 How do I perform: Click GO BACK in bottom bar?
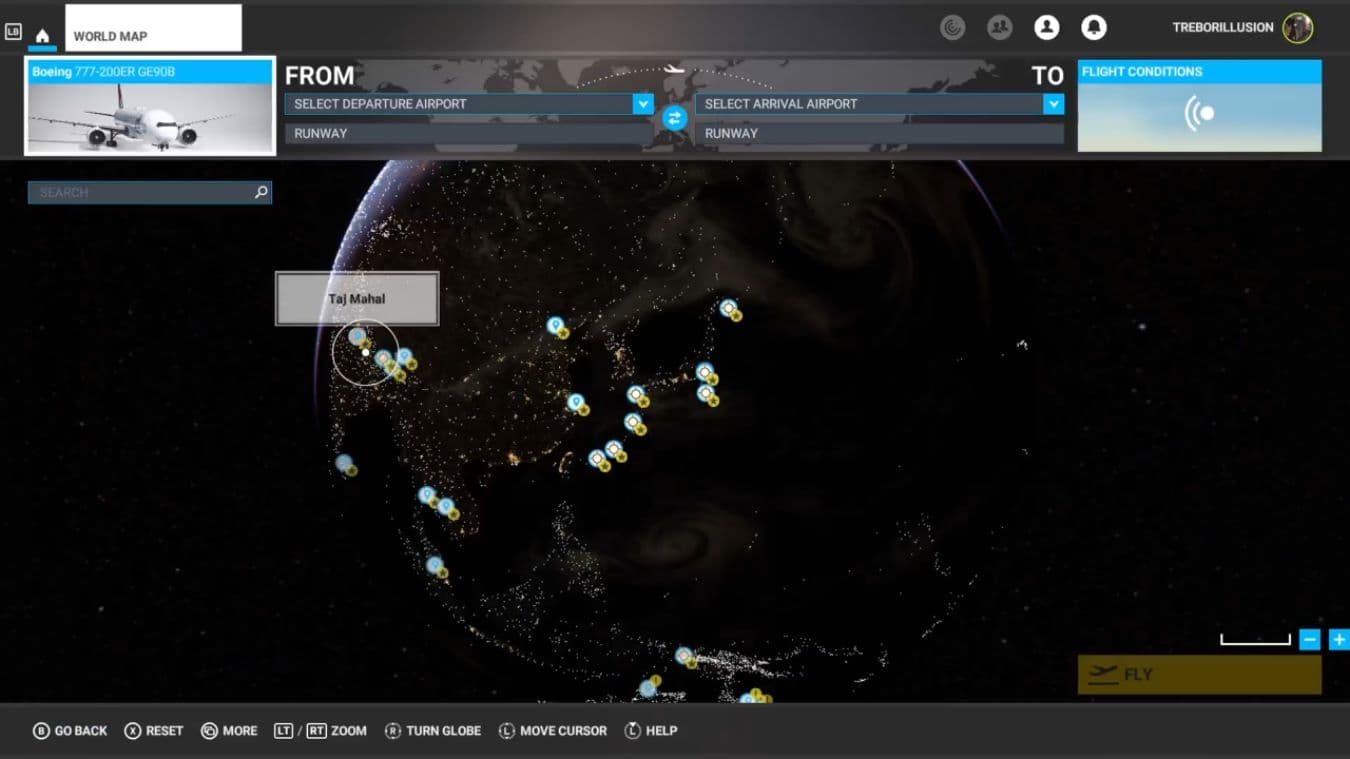point(70,731)
